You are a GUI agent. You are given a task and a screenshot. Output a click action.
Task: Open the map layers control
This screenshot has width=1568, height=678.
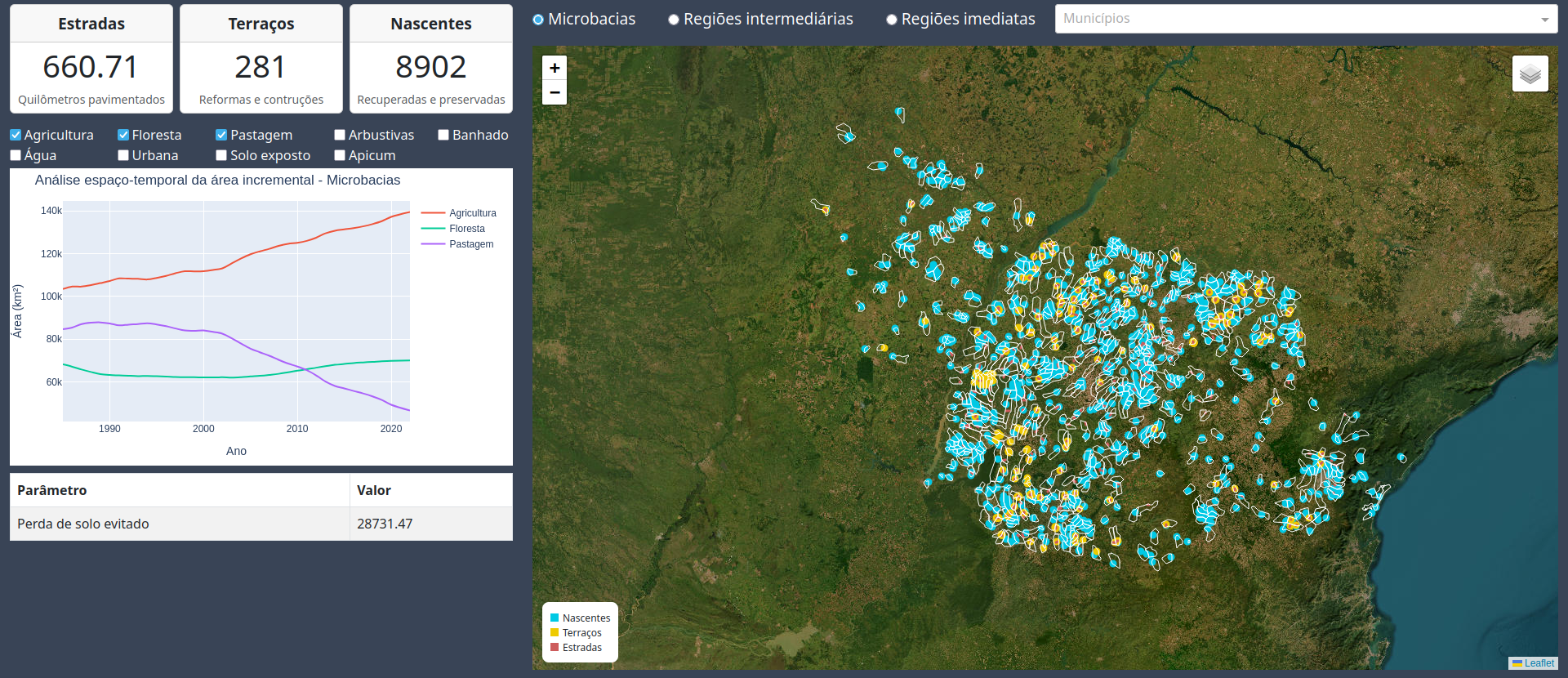coord(1530,74)
